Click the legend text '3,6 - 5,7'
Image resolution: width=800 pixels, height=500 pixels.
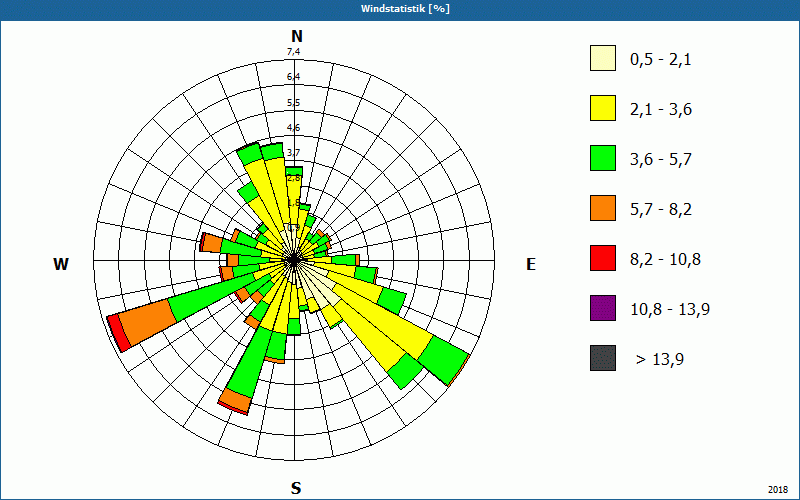661,160
